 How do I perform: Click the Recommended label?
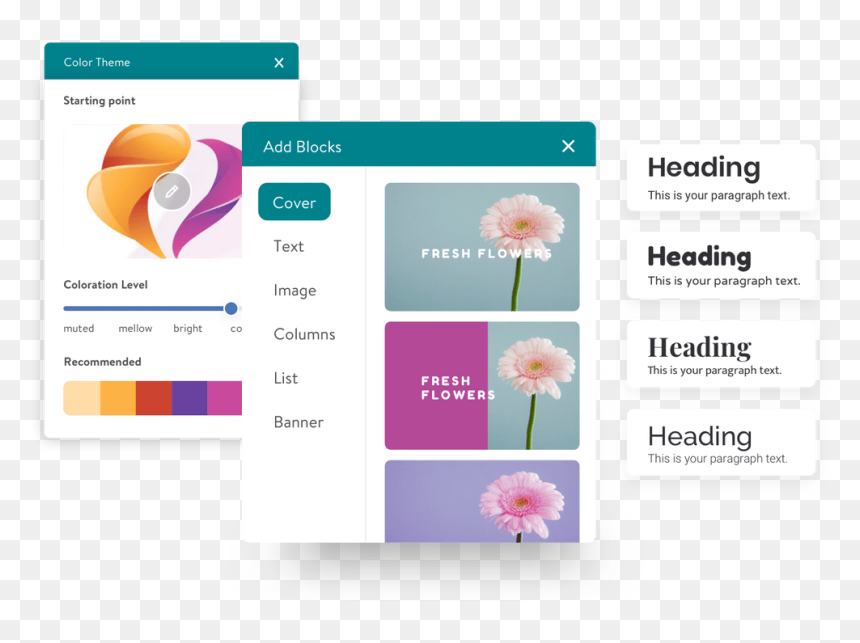[x=103, y=362]
